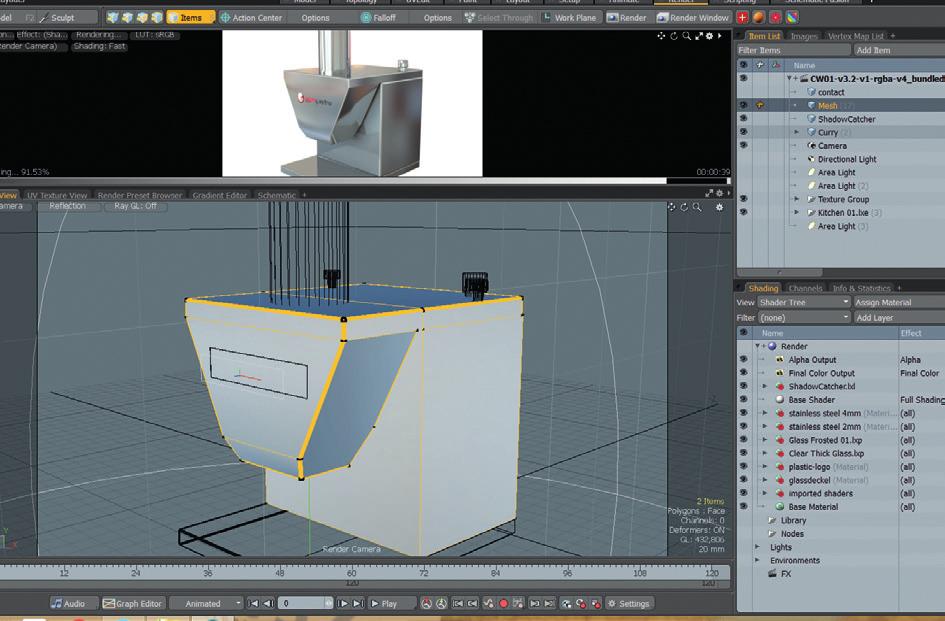945x621 pixels.
Task: Open the Animated dropdown
Action: [206, 603]
